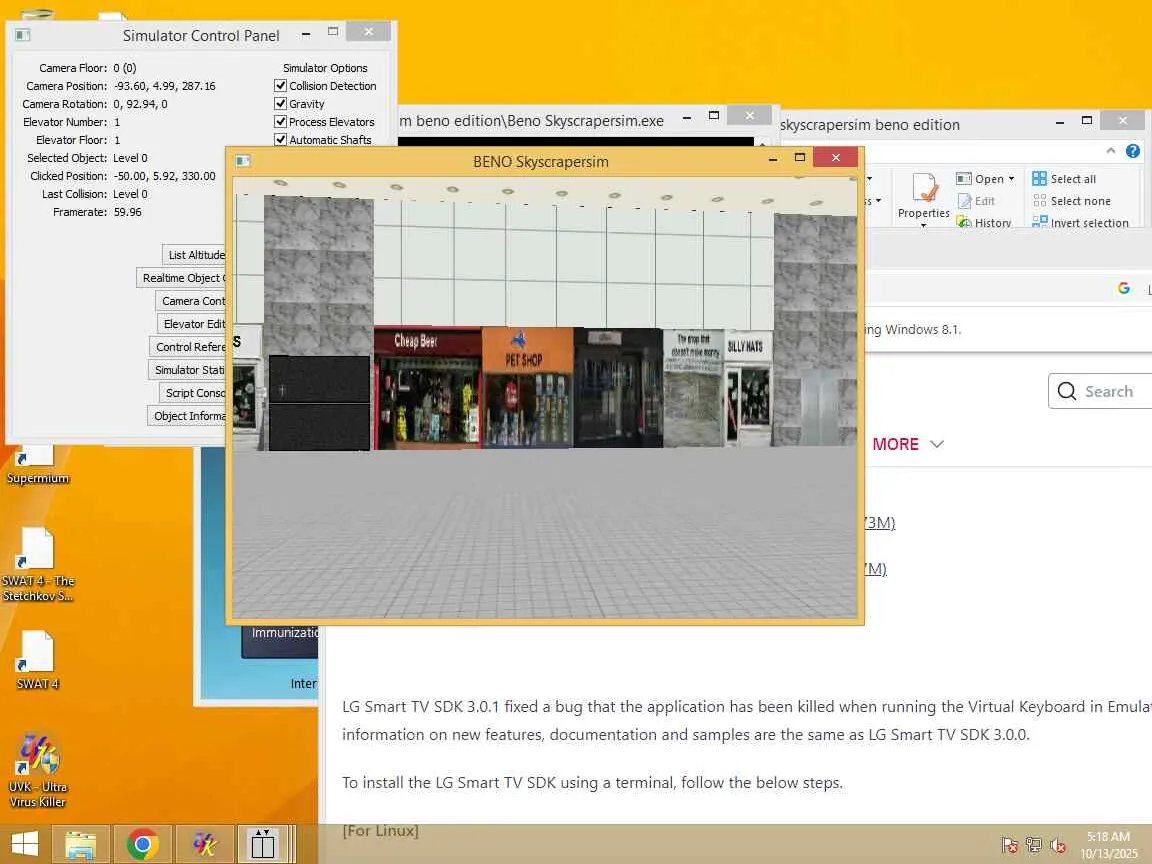Click the Cheap Beer shop in simulator
This screenshot has width=1152, height=864.
coord(428,388)
